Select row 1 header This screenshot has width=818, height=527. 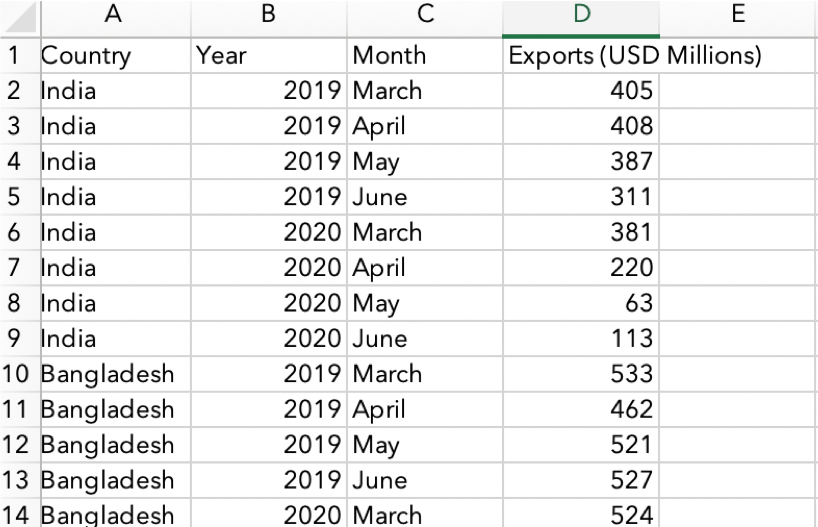[15, 56]
